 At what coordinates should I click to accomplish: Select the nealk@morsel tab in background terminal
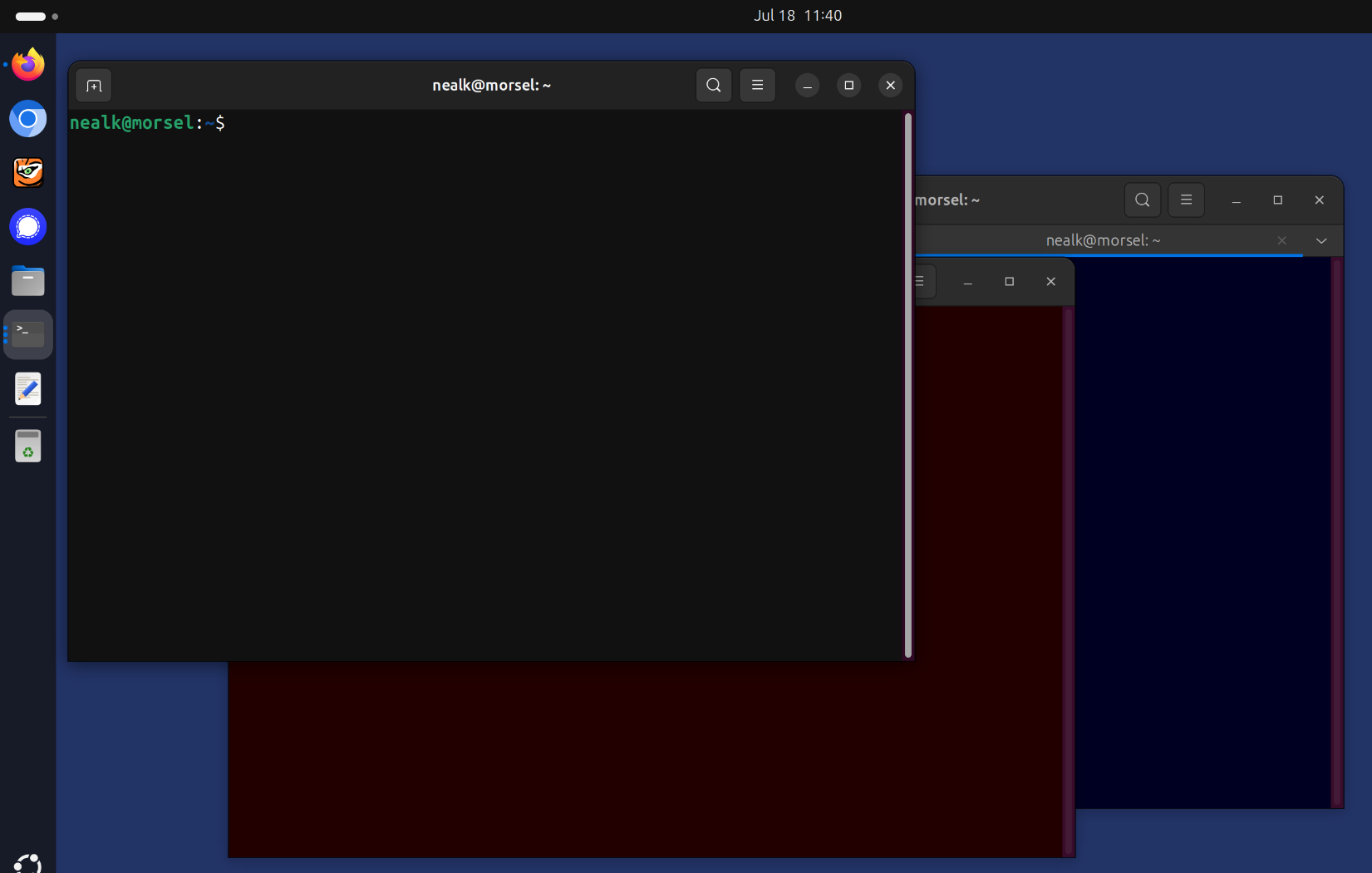point(1103,240)
